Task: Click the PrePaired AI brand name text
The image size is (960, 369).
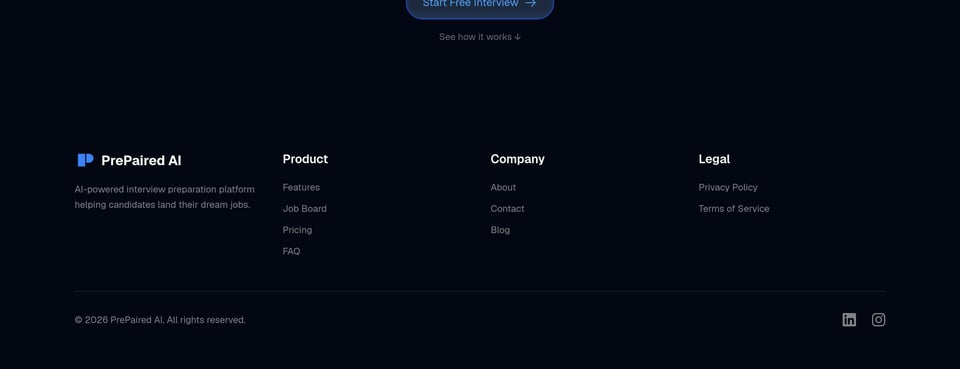Action: [141, 160]
